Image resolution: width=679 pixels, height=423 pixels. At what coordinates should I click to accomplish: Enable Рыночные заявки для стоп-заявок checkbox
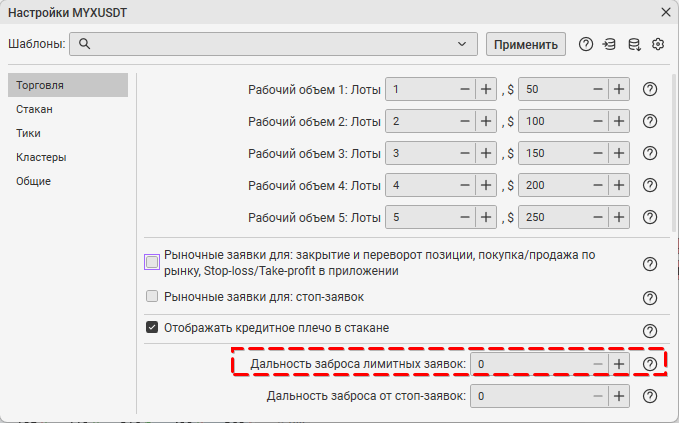(152, 296)
